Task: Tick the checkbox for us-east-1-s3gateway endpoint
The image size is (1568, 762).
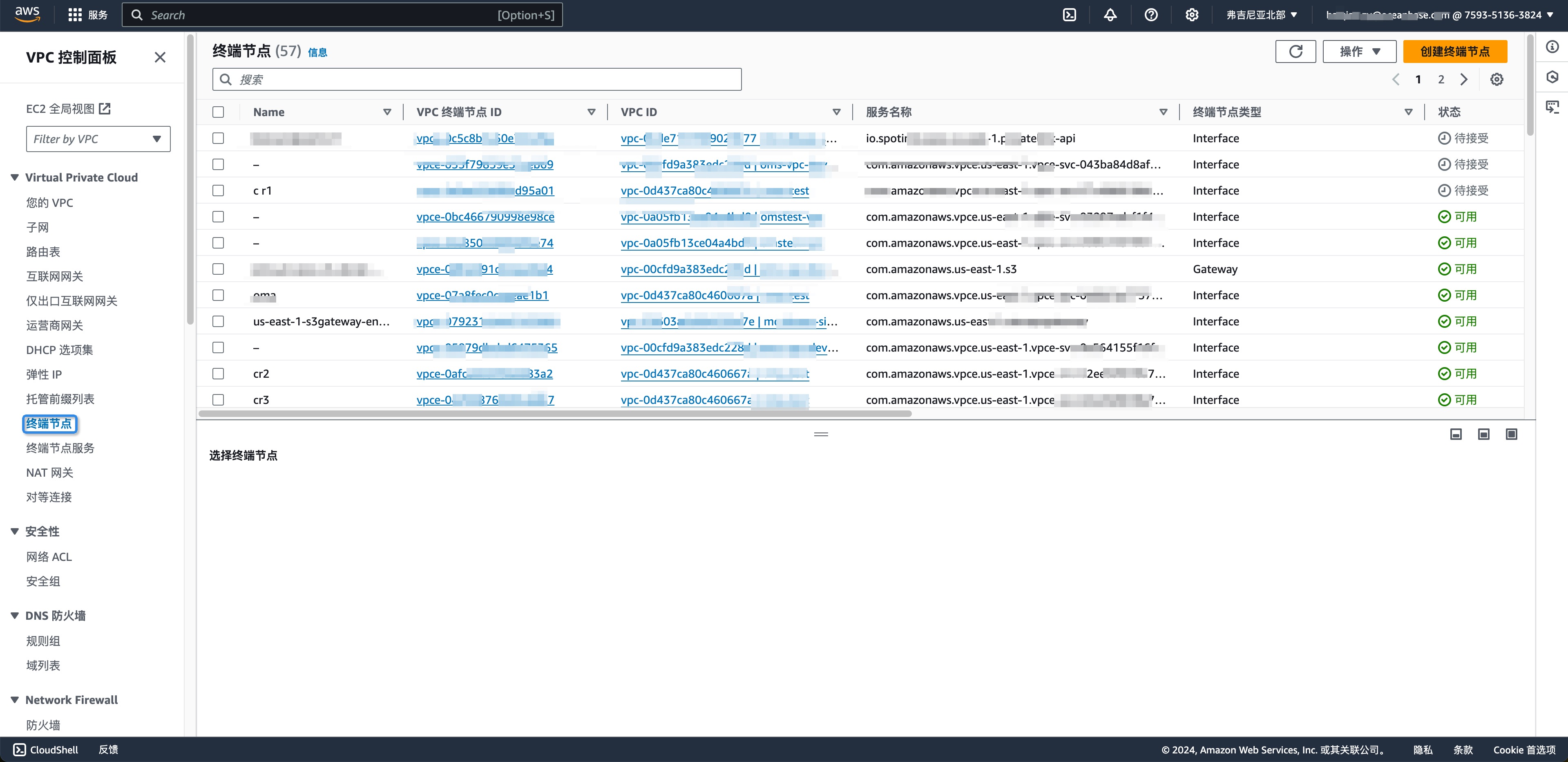Action: point(218,321)
